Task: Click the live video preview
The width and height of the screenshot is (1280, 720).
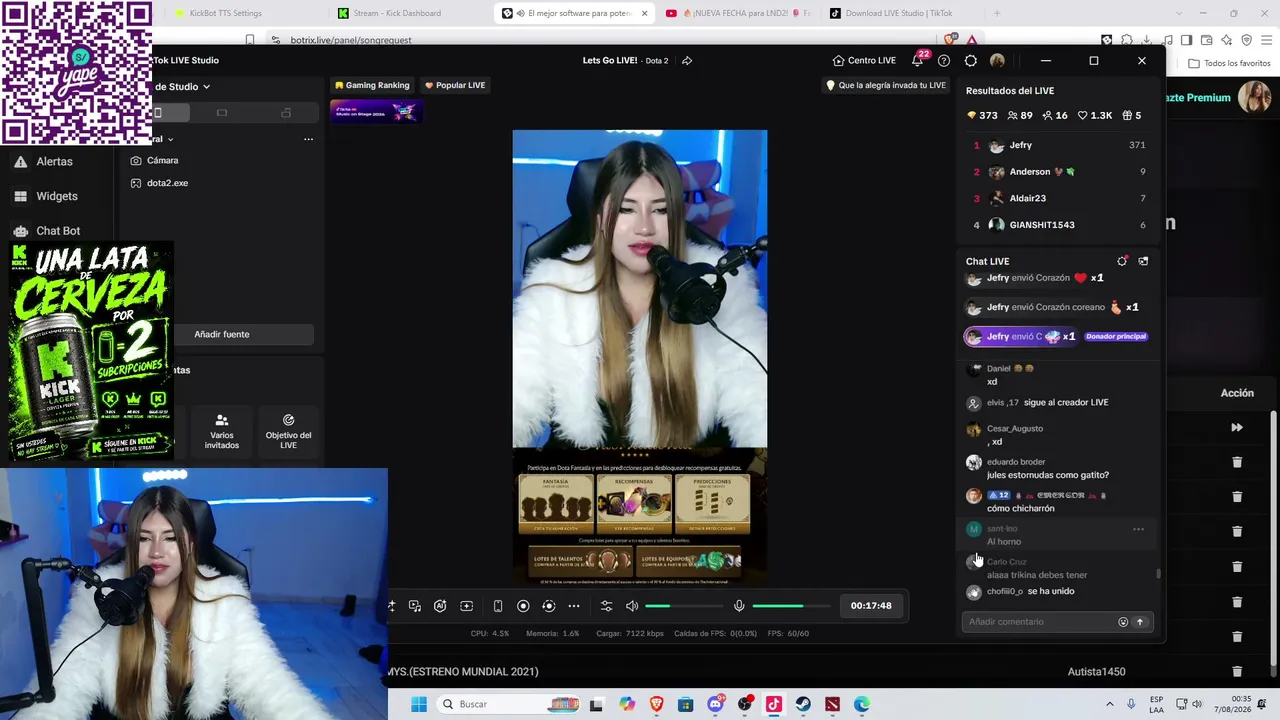Action: tap(640, 358)
